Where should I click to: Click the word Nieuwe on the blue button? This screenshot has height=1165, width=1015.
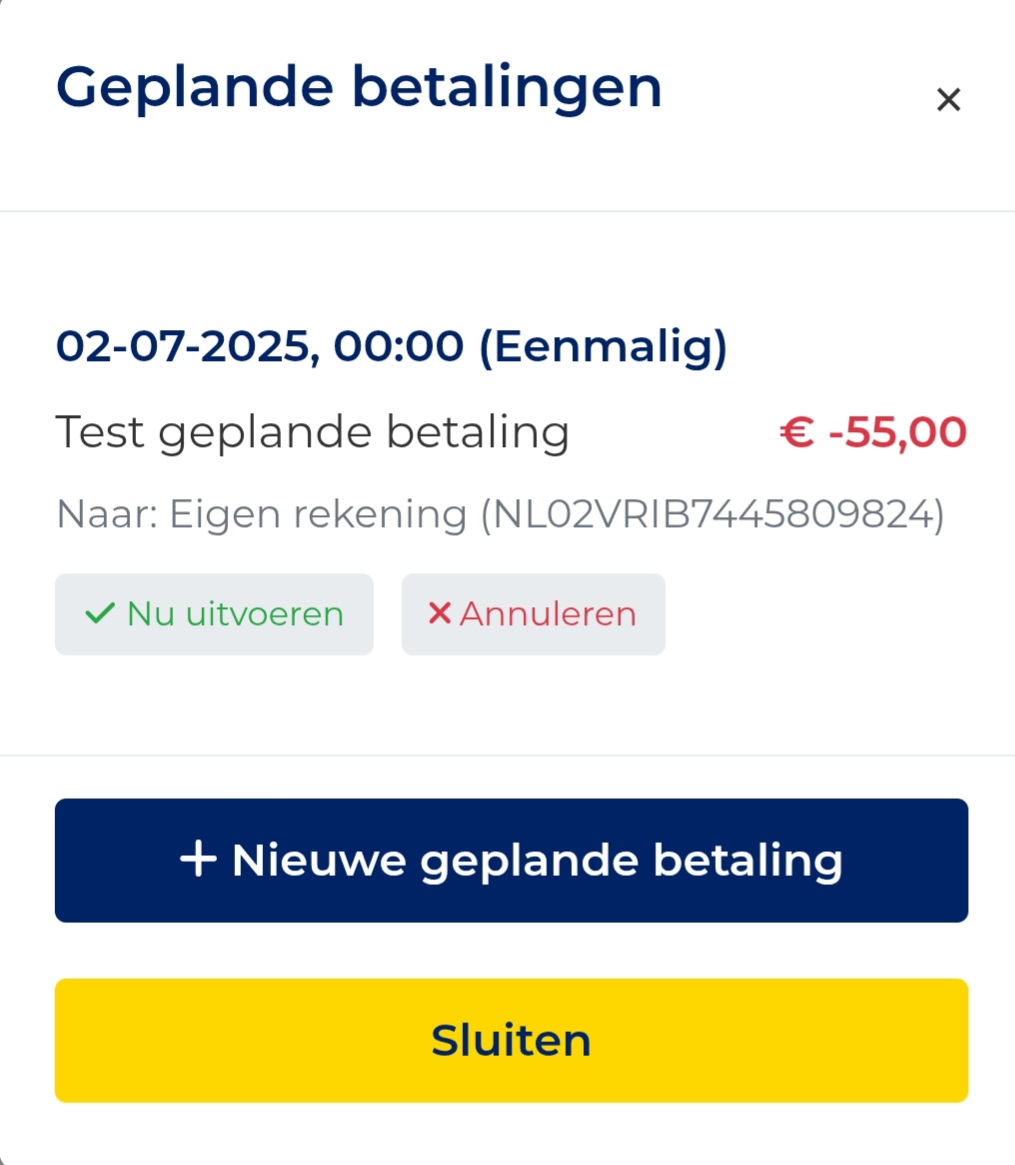pyautogui.click(x=319, y=860)
